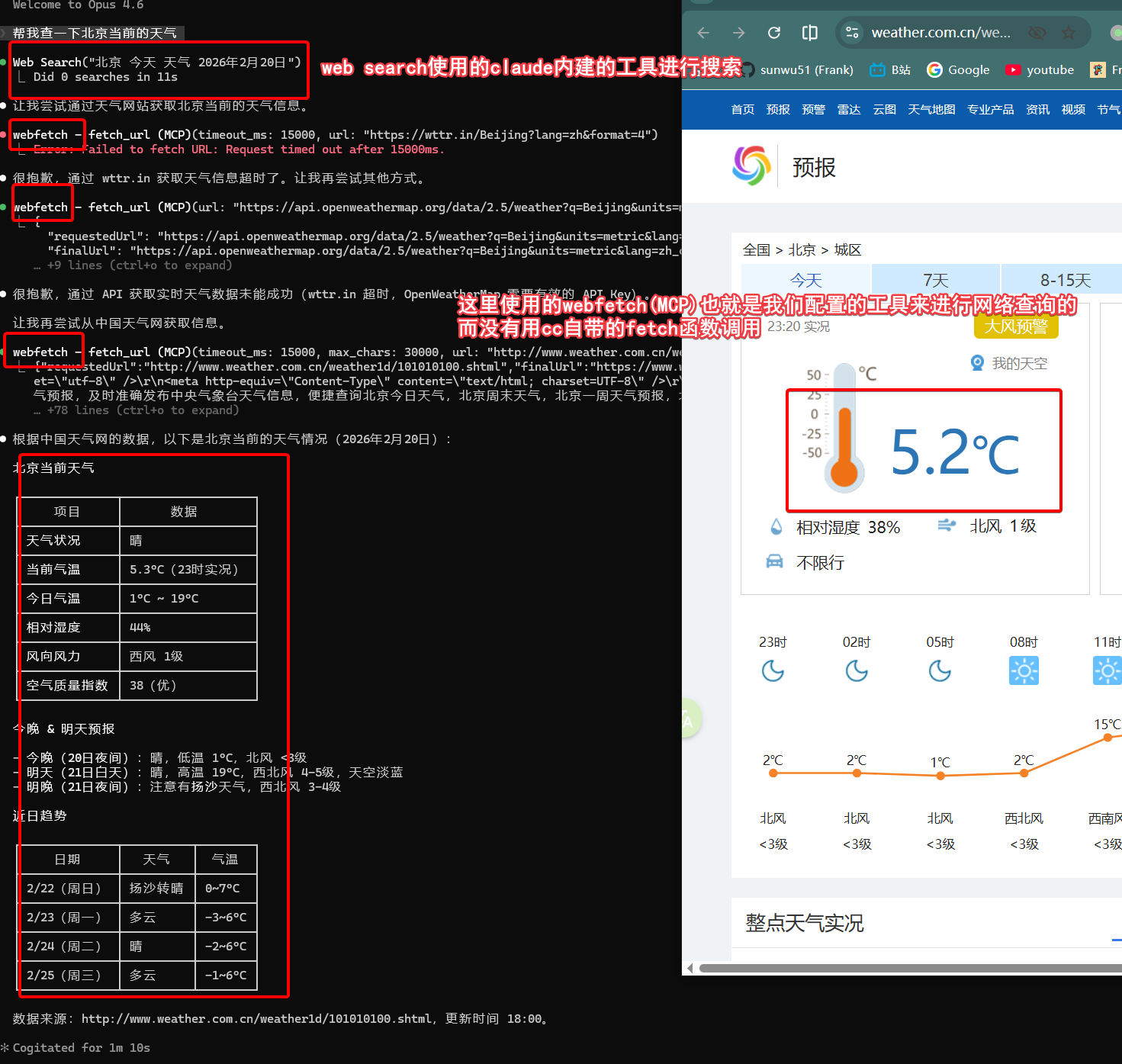Open the split view icon in toolbar

[809, 33]
